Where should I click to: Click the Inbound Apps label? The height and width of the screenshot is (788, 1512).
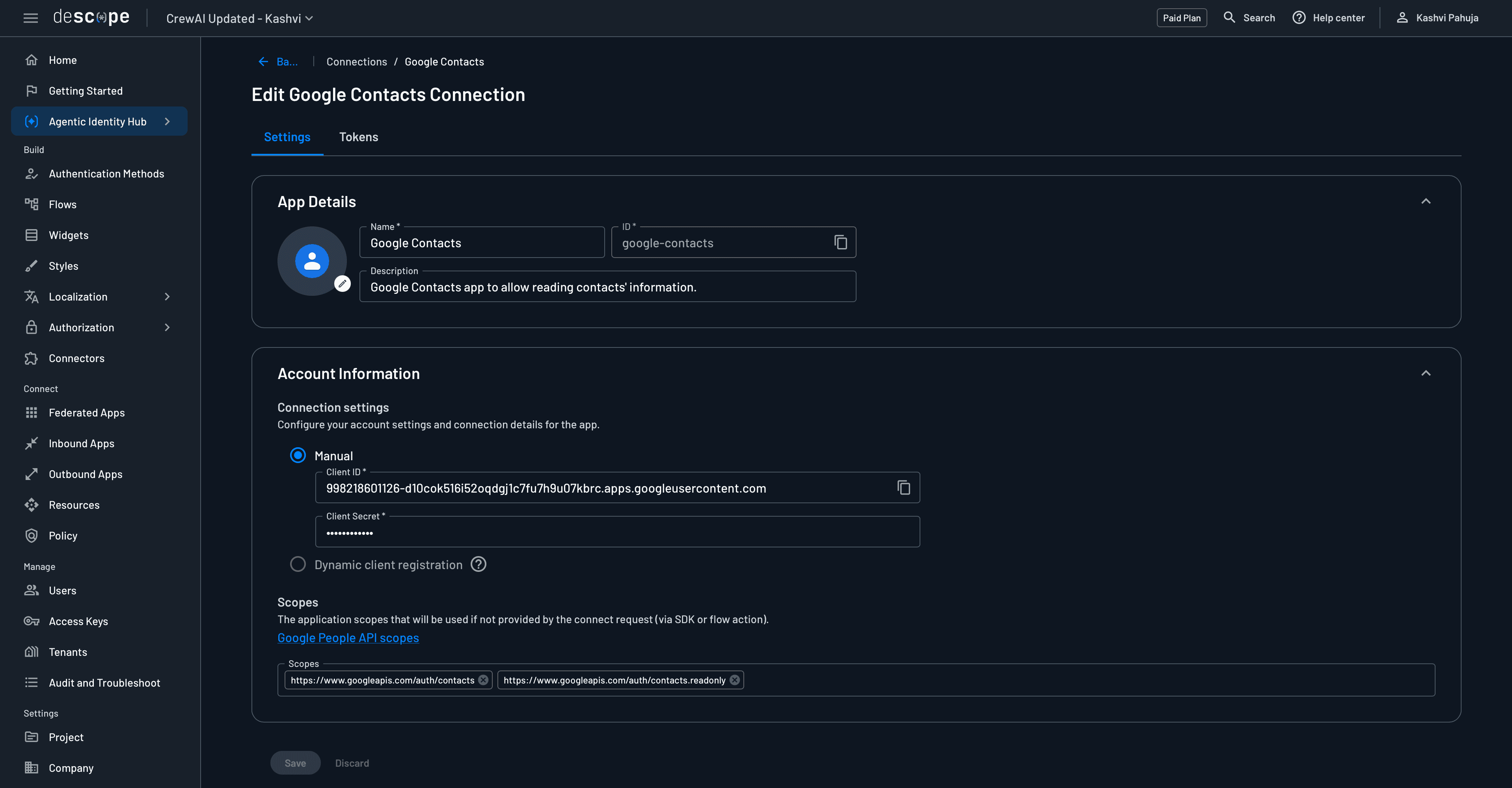[x=82, y=443]
